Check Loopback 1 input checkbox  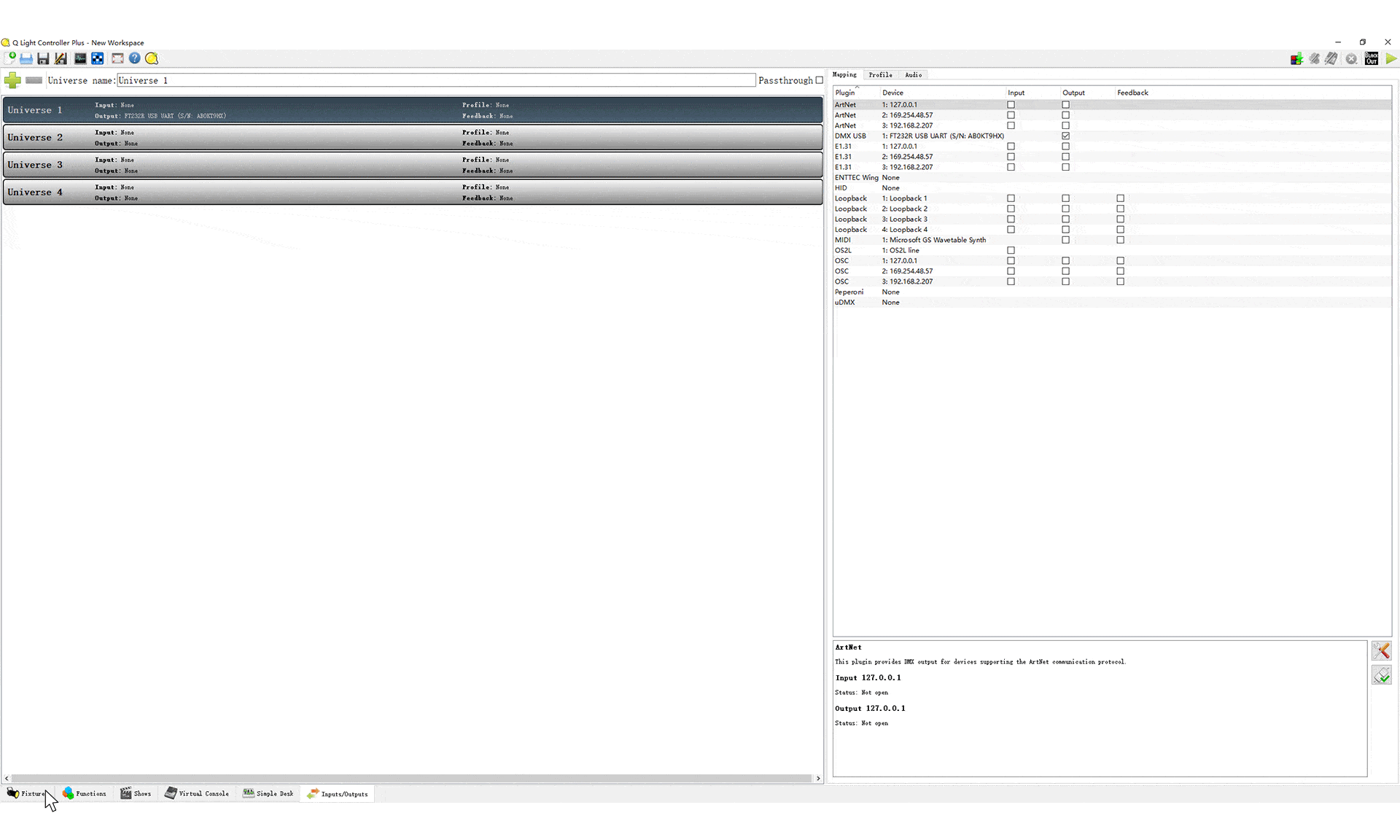click(1011, 198)
